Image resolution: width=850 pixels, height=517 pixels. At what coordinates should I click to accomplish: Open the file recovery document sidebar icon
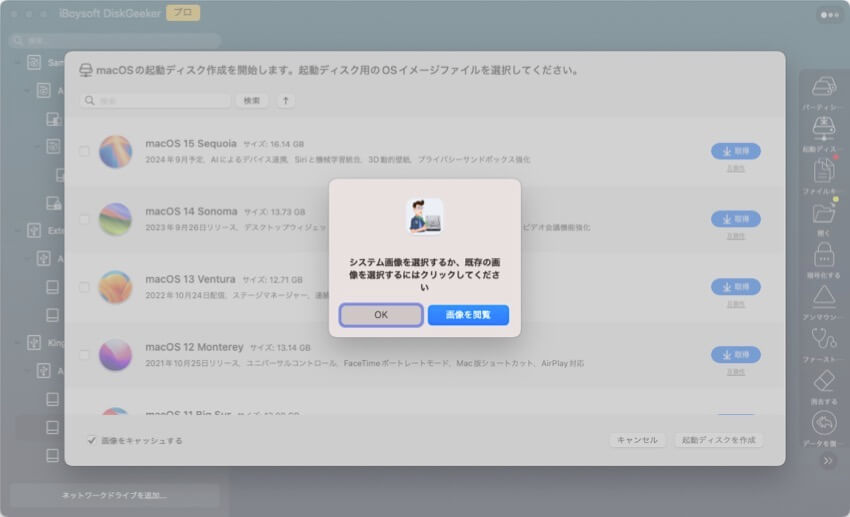click(x=824, y=171)
